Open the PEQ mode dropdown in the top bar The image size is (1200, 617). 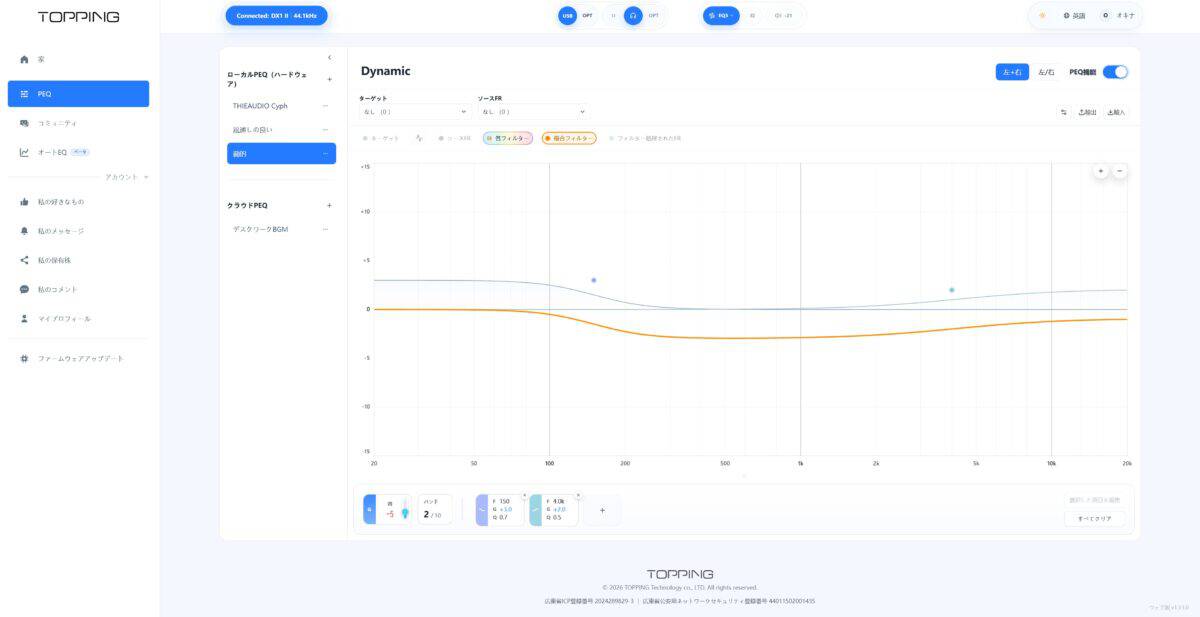tap(720, 16)
